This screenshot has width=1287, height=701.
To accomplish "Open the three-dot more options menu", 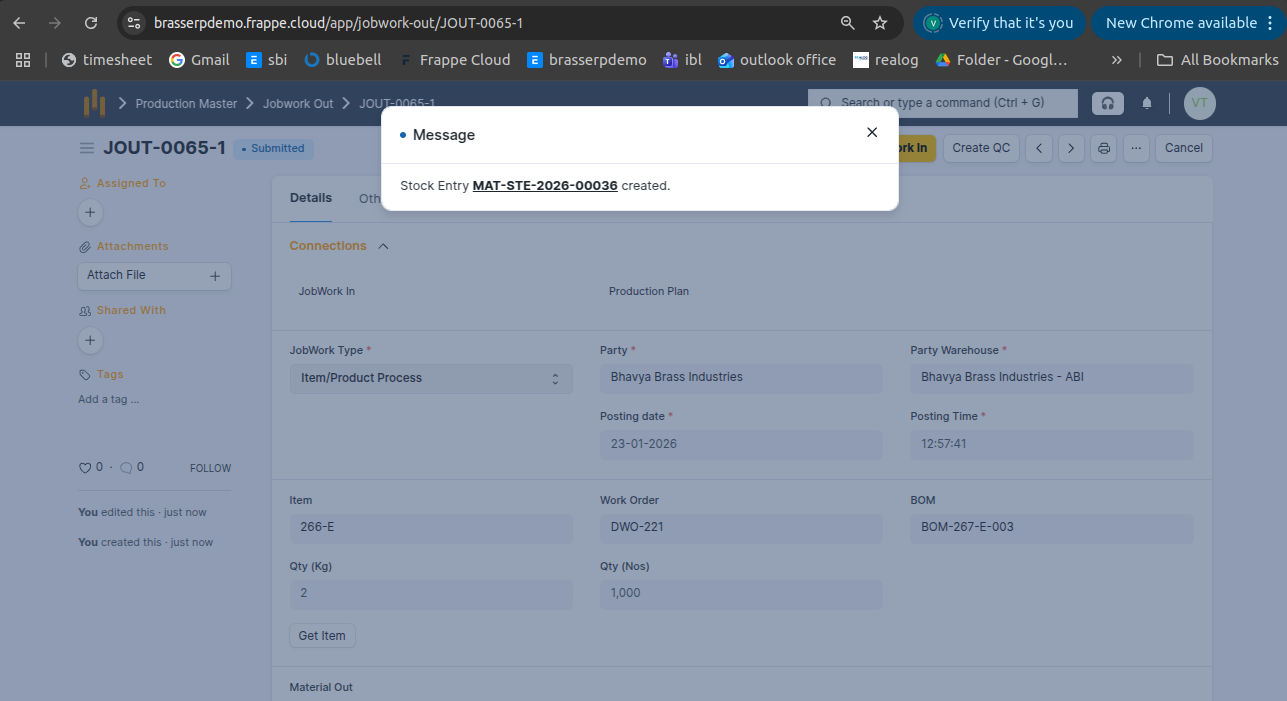I will click(1135, 148).
